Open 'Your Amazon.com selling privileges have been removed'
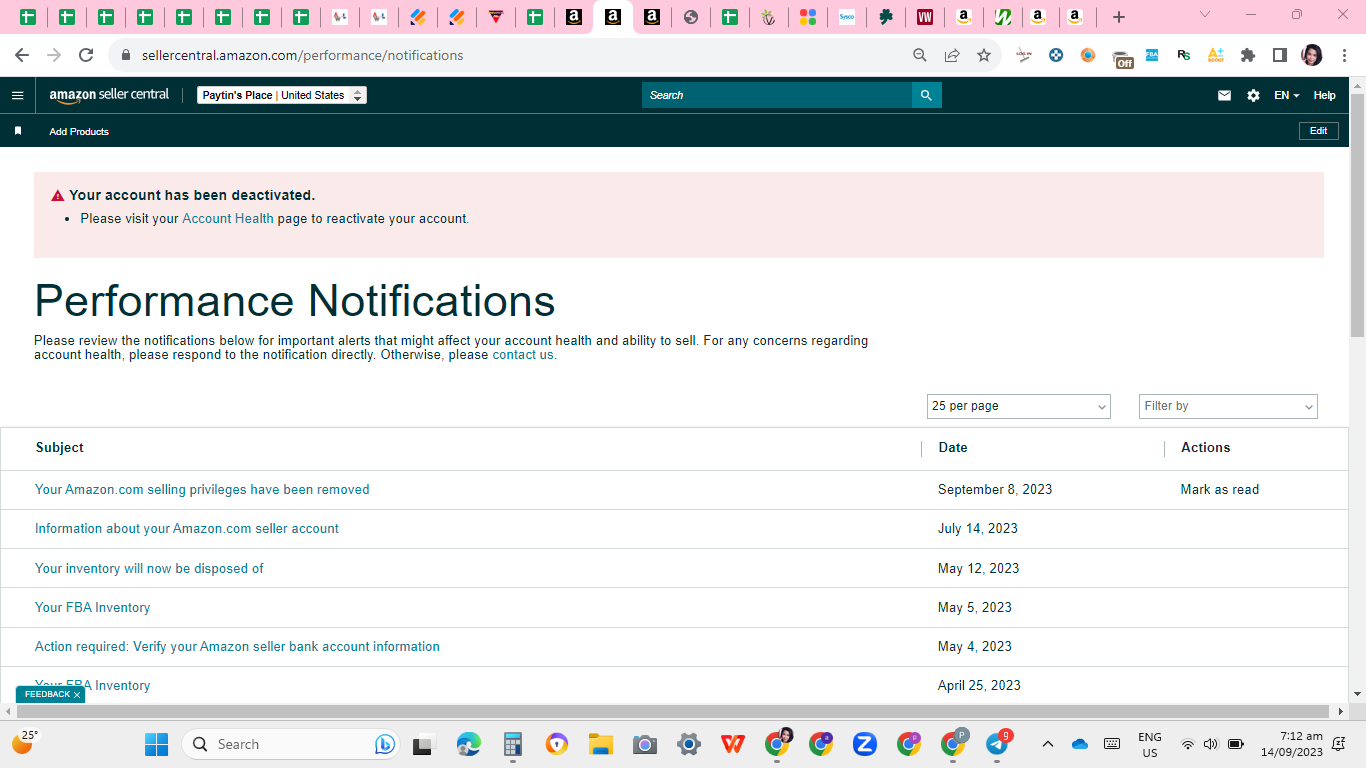 pyautogui.click(x=202, y=489)
